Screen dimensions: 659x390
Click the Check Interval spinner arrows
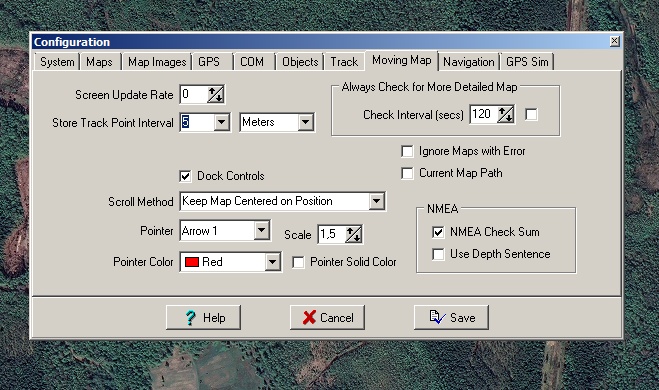coord(505,114)
